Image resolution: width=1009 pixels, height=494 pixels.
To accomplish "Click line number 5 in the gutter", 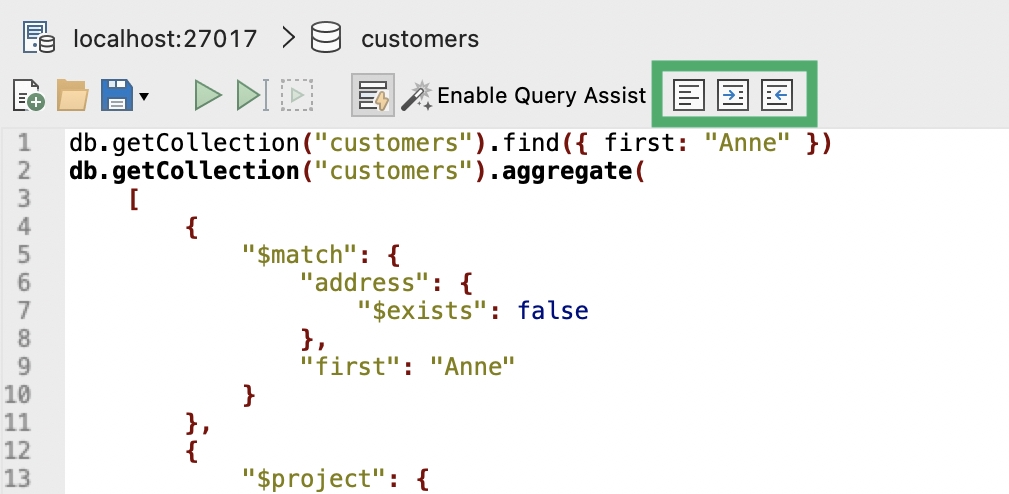I will (x=24, y=255).
